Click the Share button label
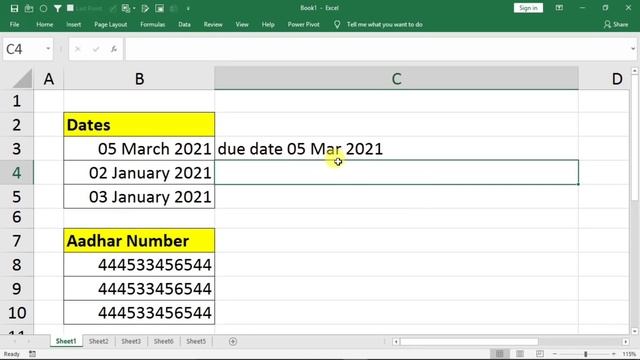Viewport: 640px width, 360px height. (620, 24)
